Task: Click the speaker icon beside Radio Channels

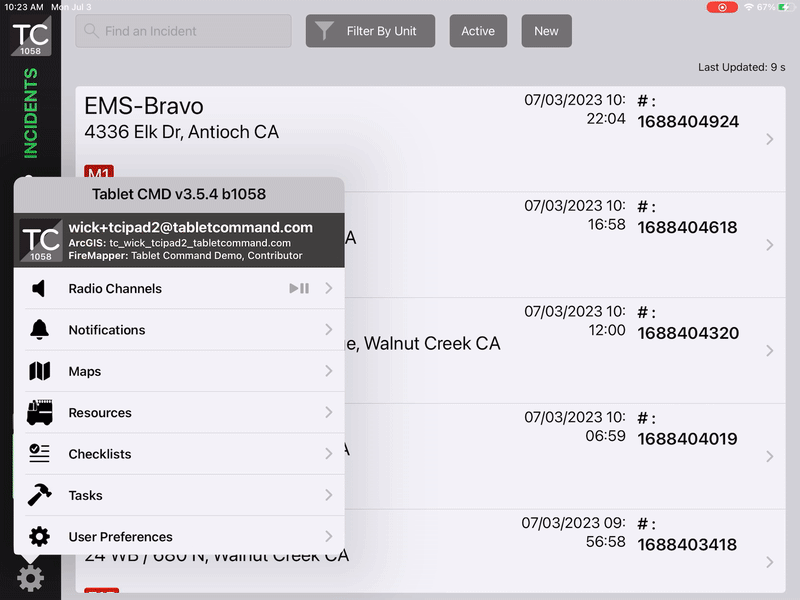Action: pos(39,289)
